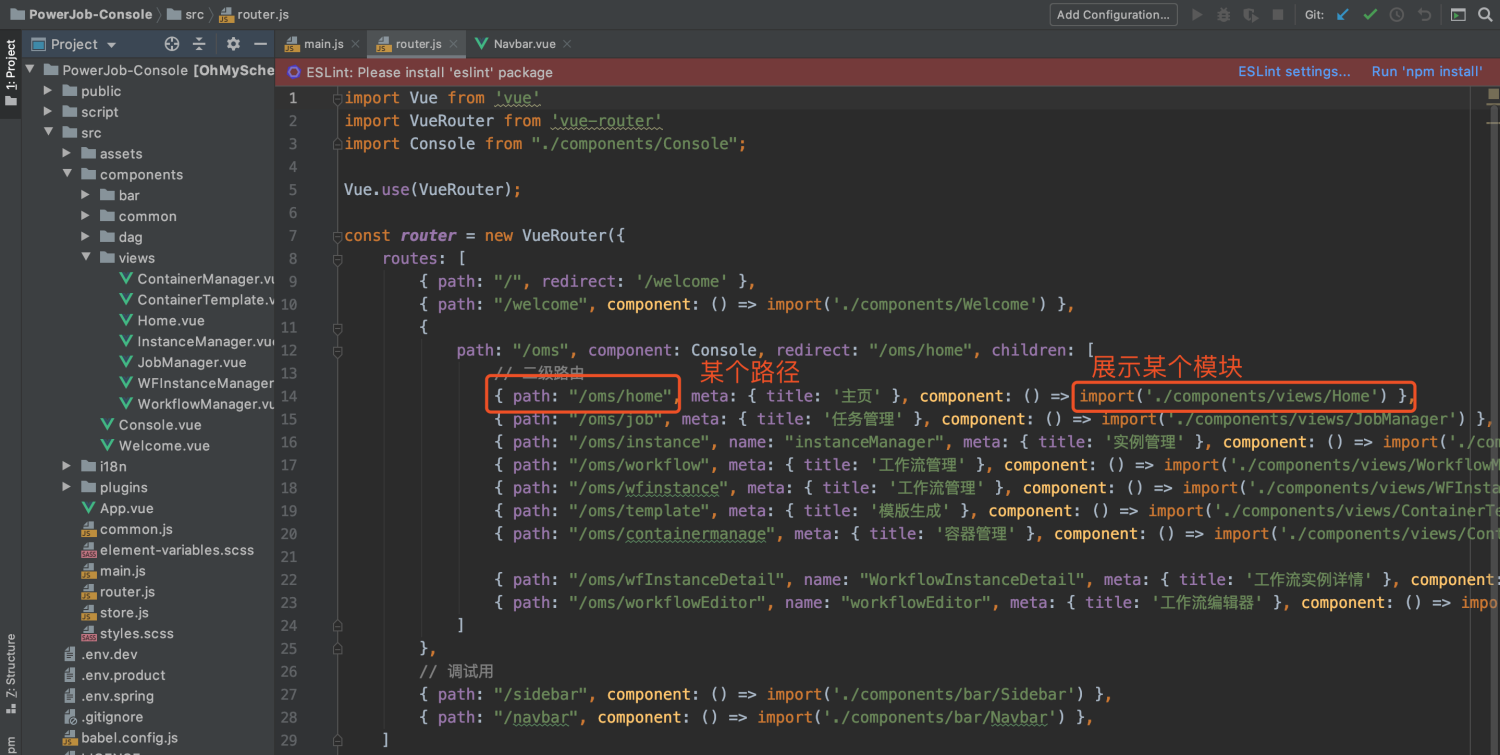
Task: Click Git Commit green checkmark
Action: click(x=1370, y=15)
